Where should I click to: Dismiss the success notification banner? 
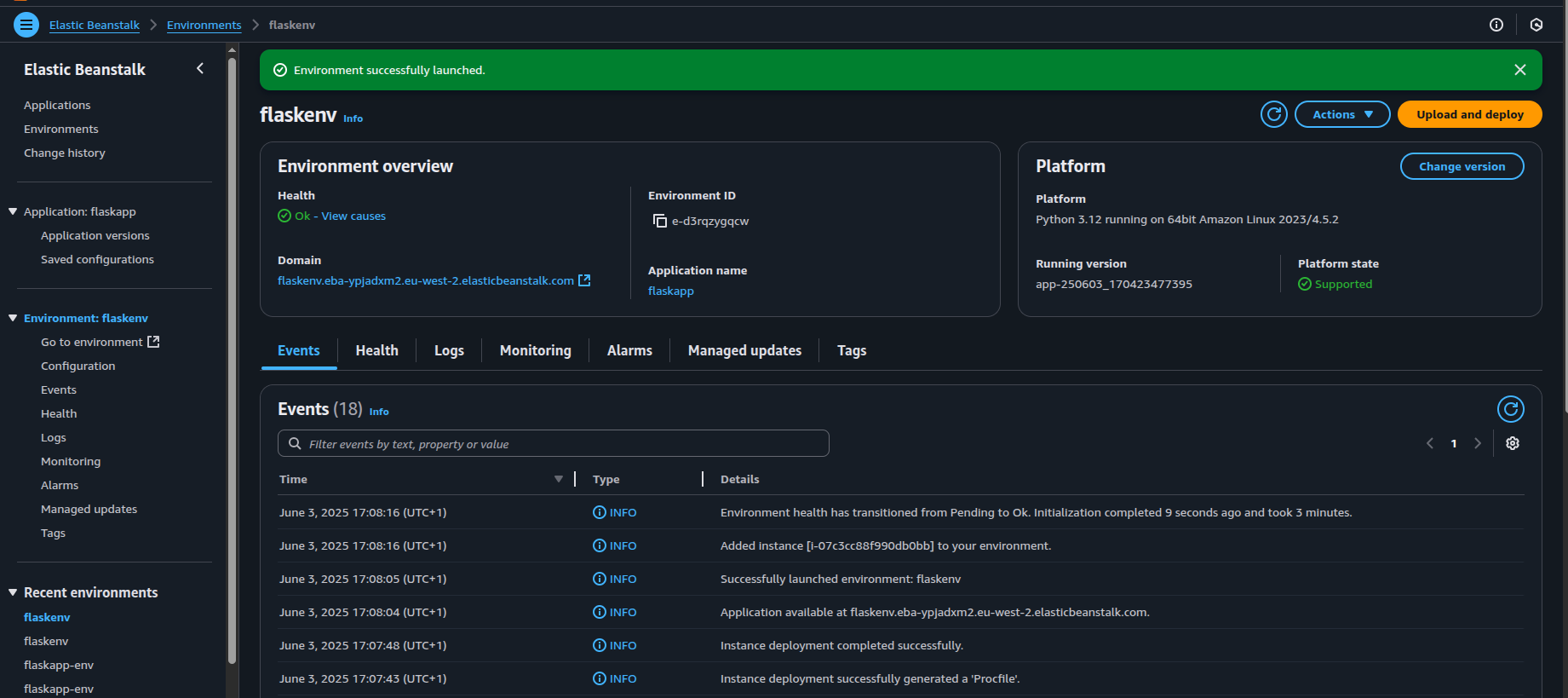tap(1520, 70)
